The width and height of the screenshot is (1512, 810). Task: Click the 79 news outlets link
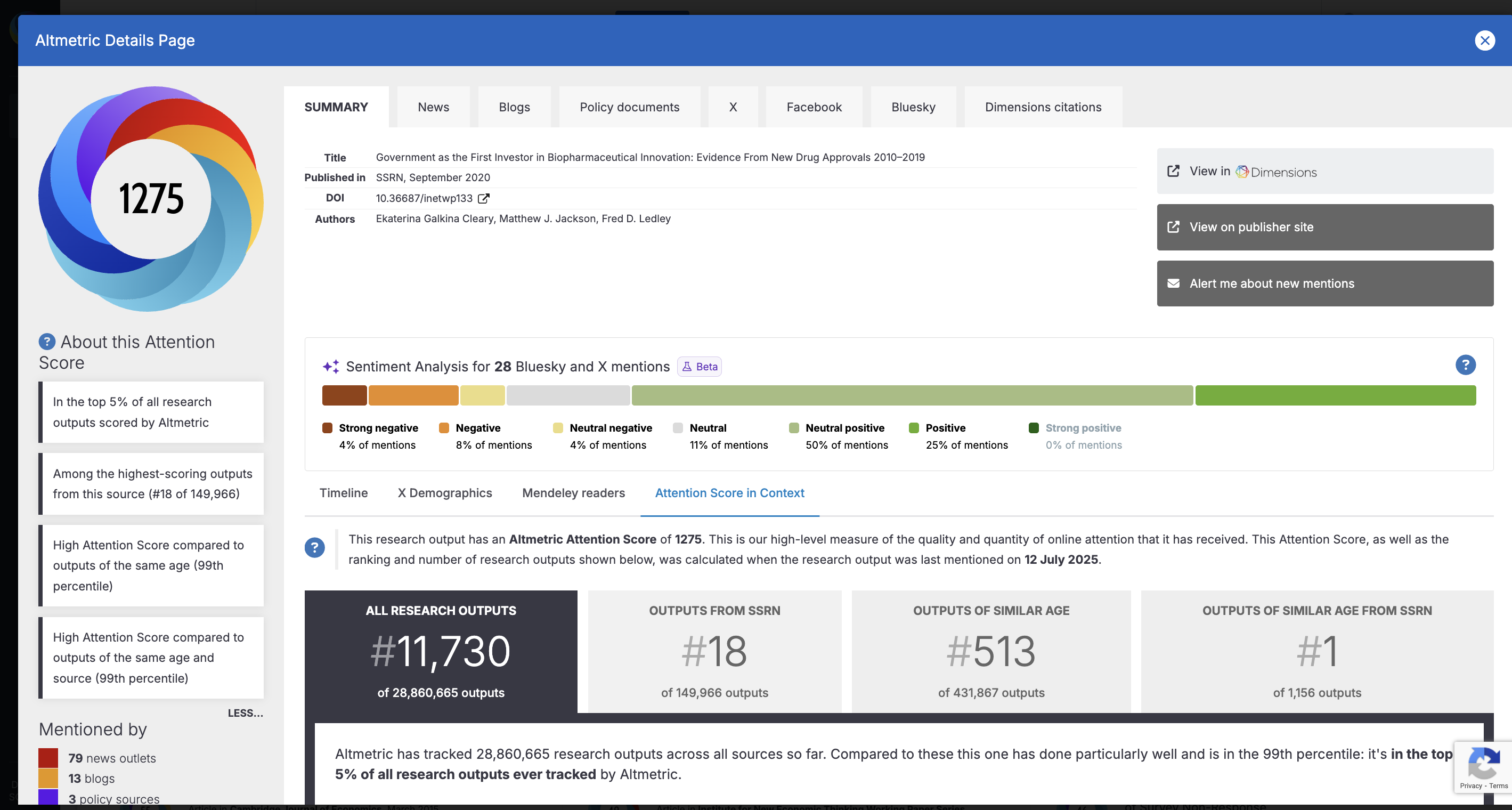[111, 758]
